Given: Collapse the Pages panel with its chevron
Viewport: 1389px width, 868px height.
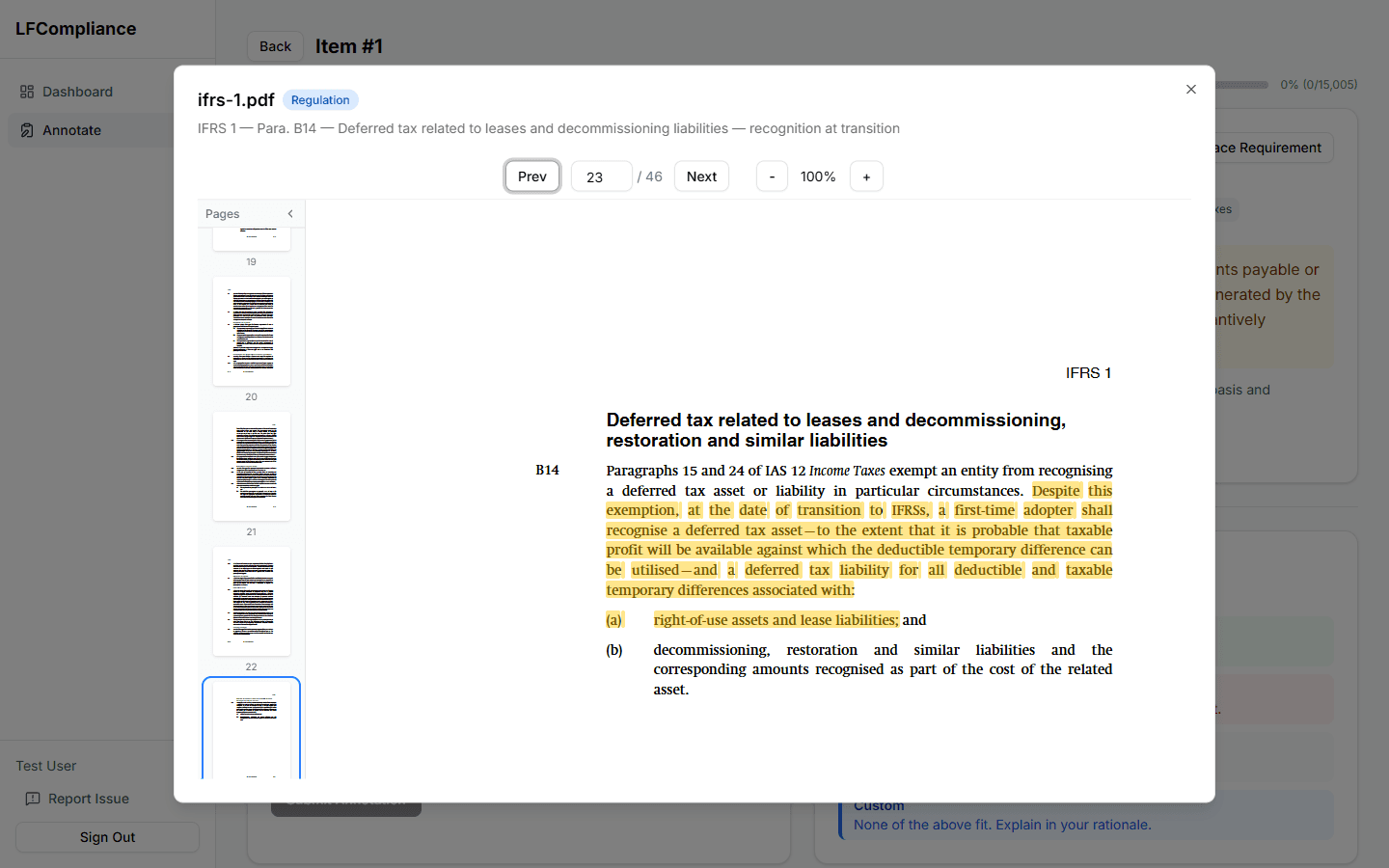Looking at the screenshot, I should (x=290, y=214).
